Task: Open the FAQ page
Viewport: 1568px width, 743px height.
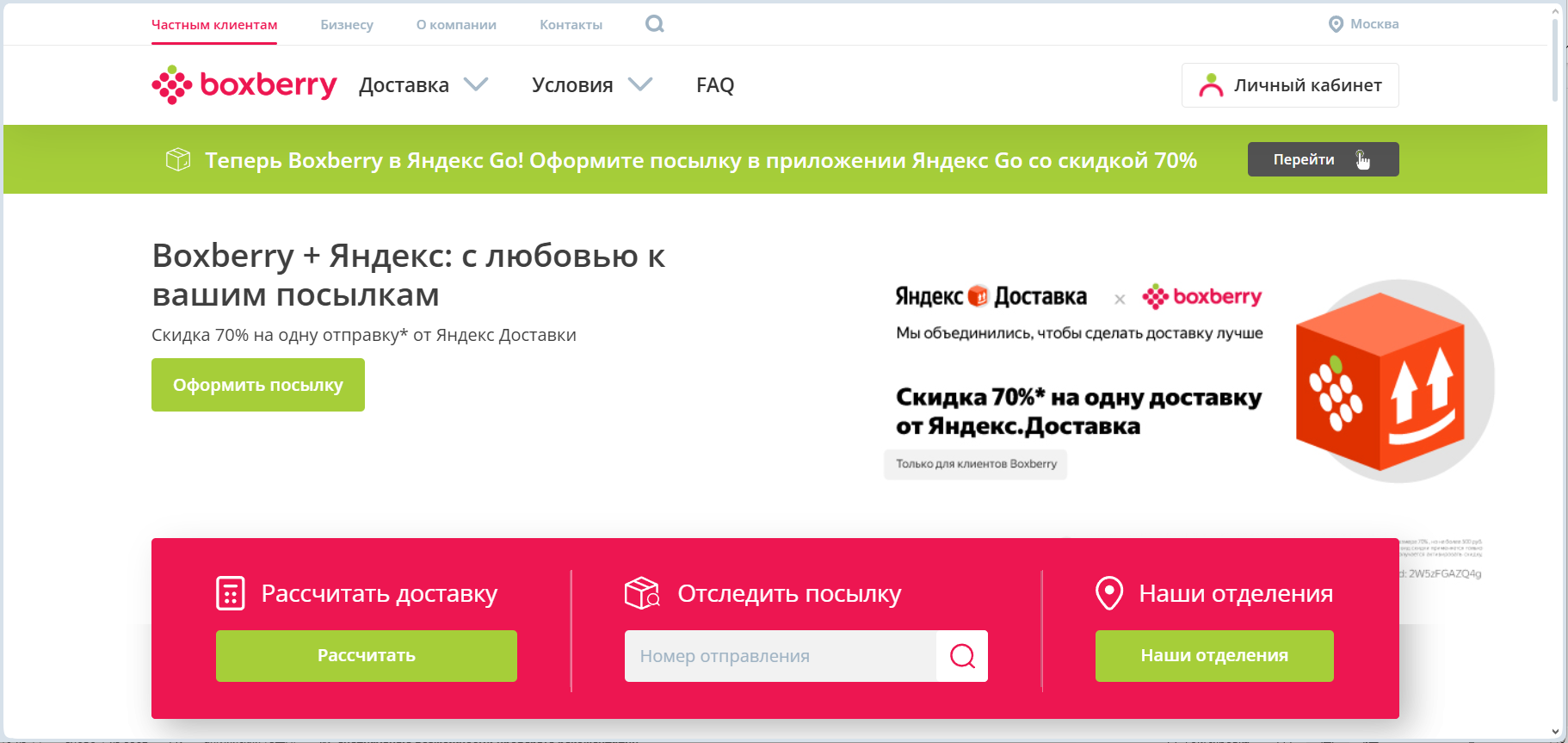Action: 715,85
